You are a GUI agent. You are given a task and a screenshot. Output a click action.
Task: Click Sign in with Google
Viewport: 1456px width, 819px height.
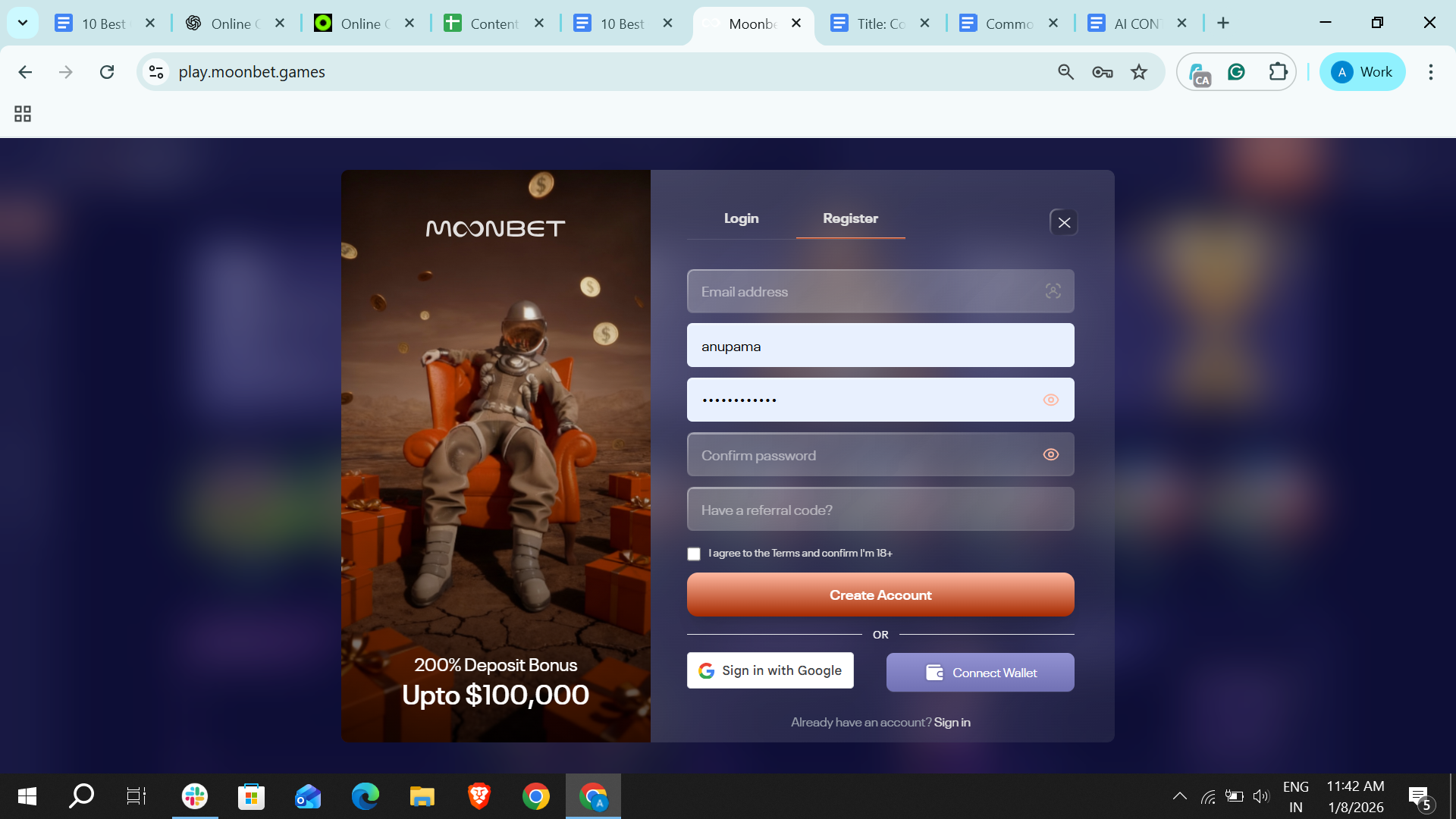click(770, 670)
